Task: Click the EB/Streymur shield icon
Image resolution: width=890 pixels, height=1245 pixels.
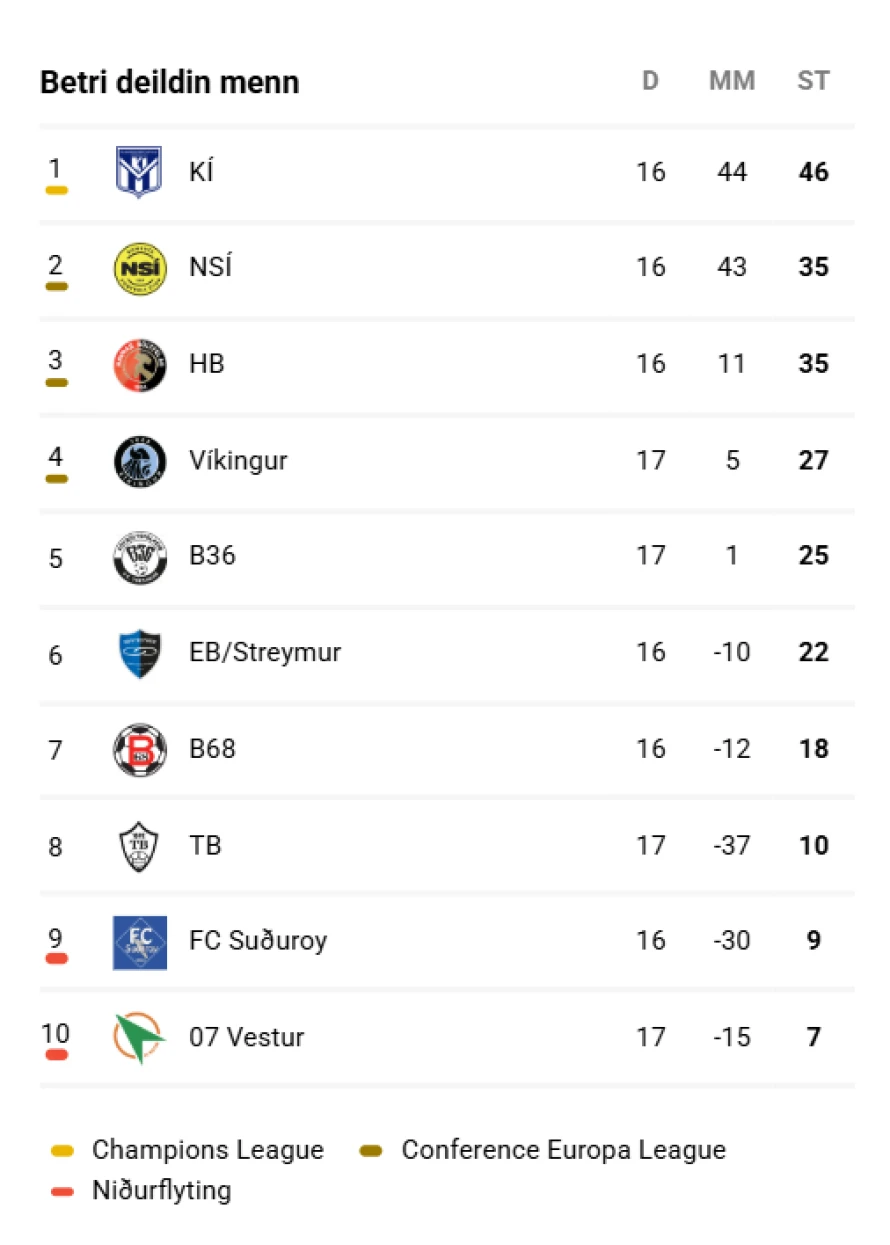Action: 139,653
